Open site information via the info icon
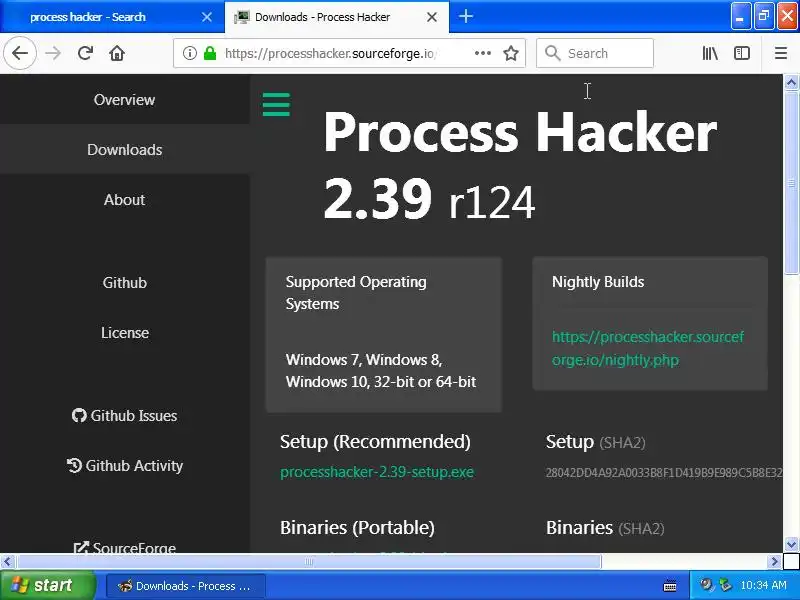This screenshot has width=800, height=600. coord(189,53)
